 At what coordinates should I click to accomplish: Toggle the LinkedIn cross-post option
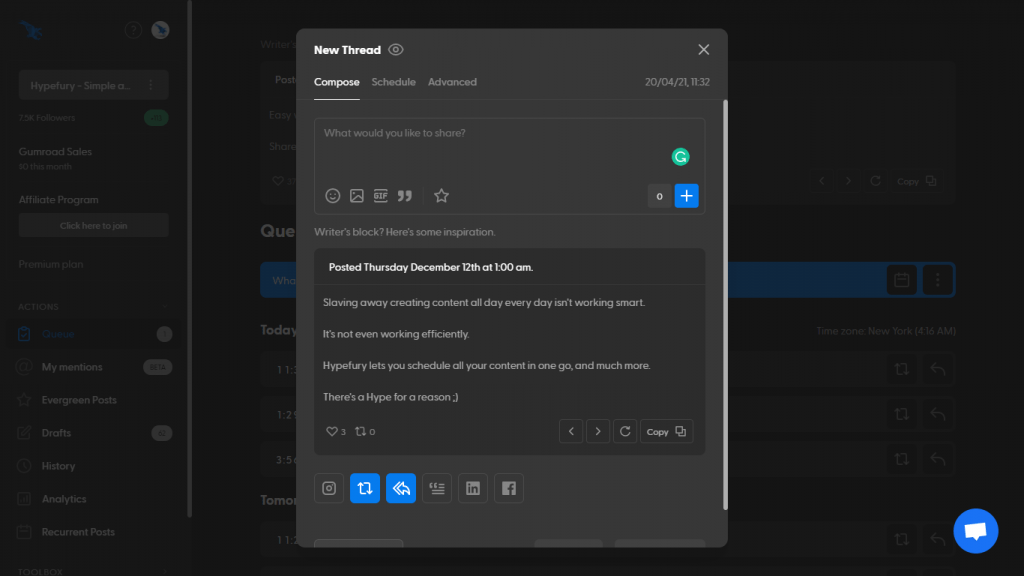pyautogui.click(x=473, y=488)
